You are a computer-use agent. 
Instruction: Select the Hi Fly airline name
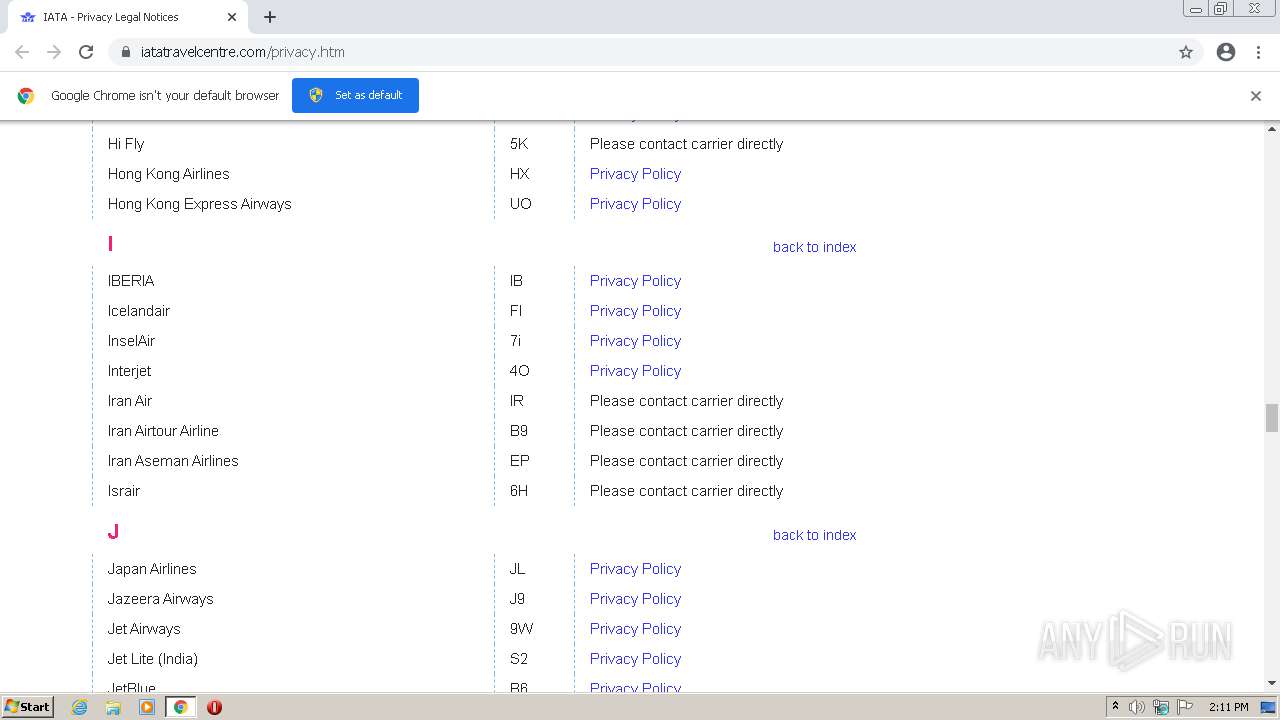pyautogui.click(x=126, y=144)
